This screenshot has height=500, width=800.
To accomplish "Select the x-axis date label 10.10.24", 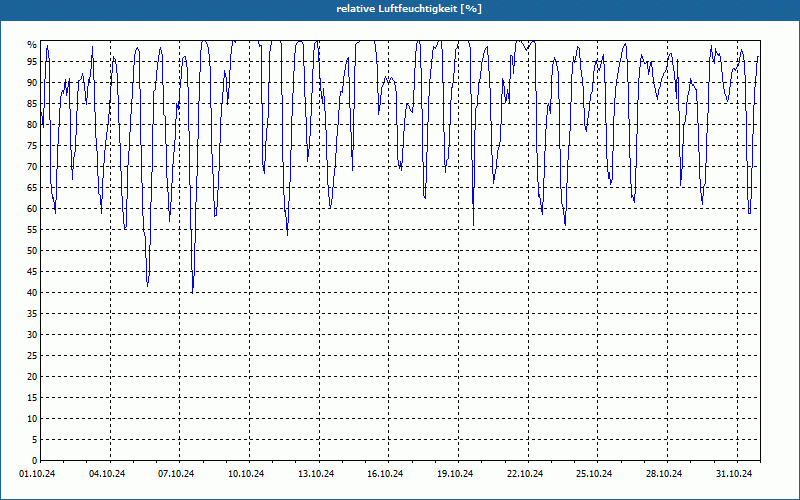I will point(246,474).
